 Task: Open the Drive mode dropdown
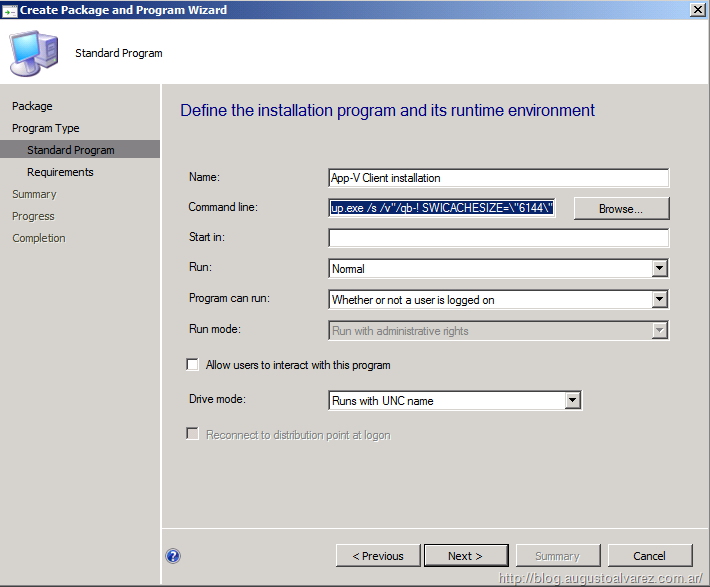tap(572, 400)
